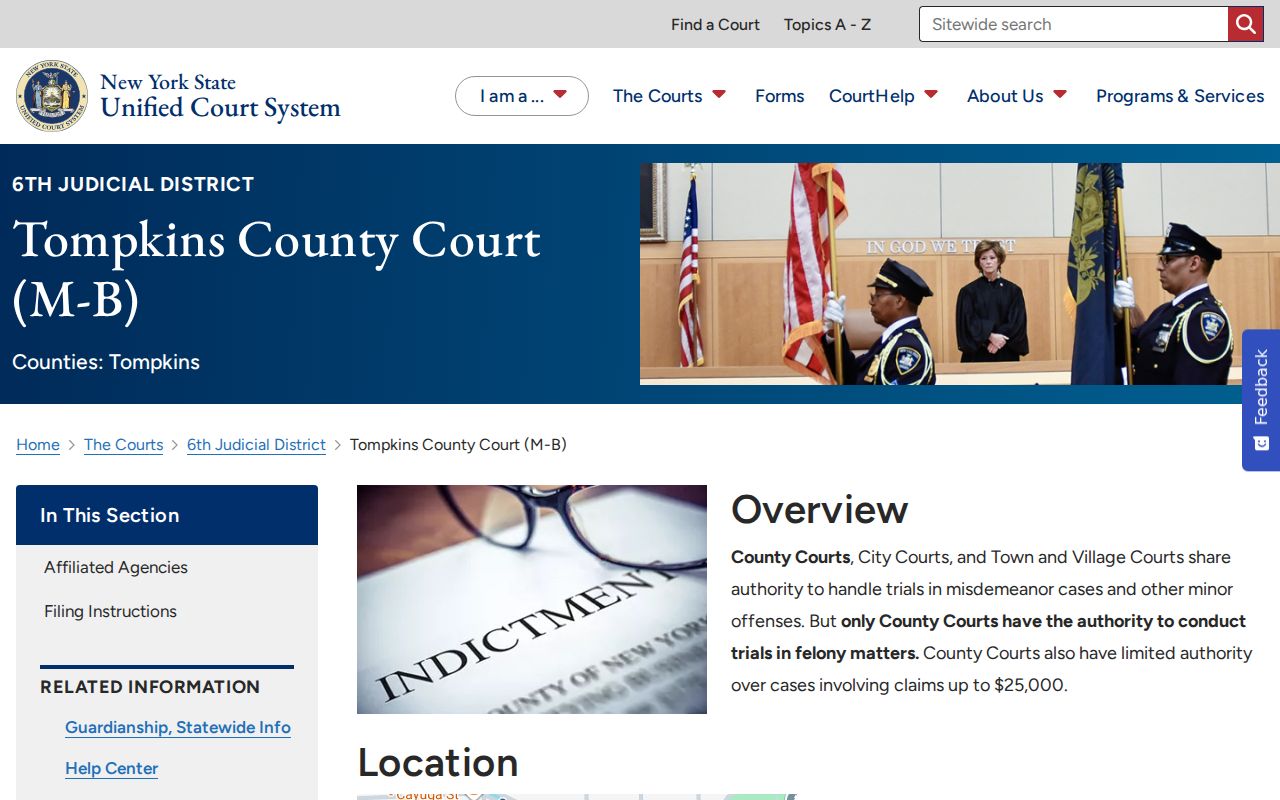Click the 6TH JUDICIAL DISTRICT banner label
The width and height of the screenshot is (1280, 800).
click(x=133, y=184)
